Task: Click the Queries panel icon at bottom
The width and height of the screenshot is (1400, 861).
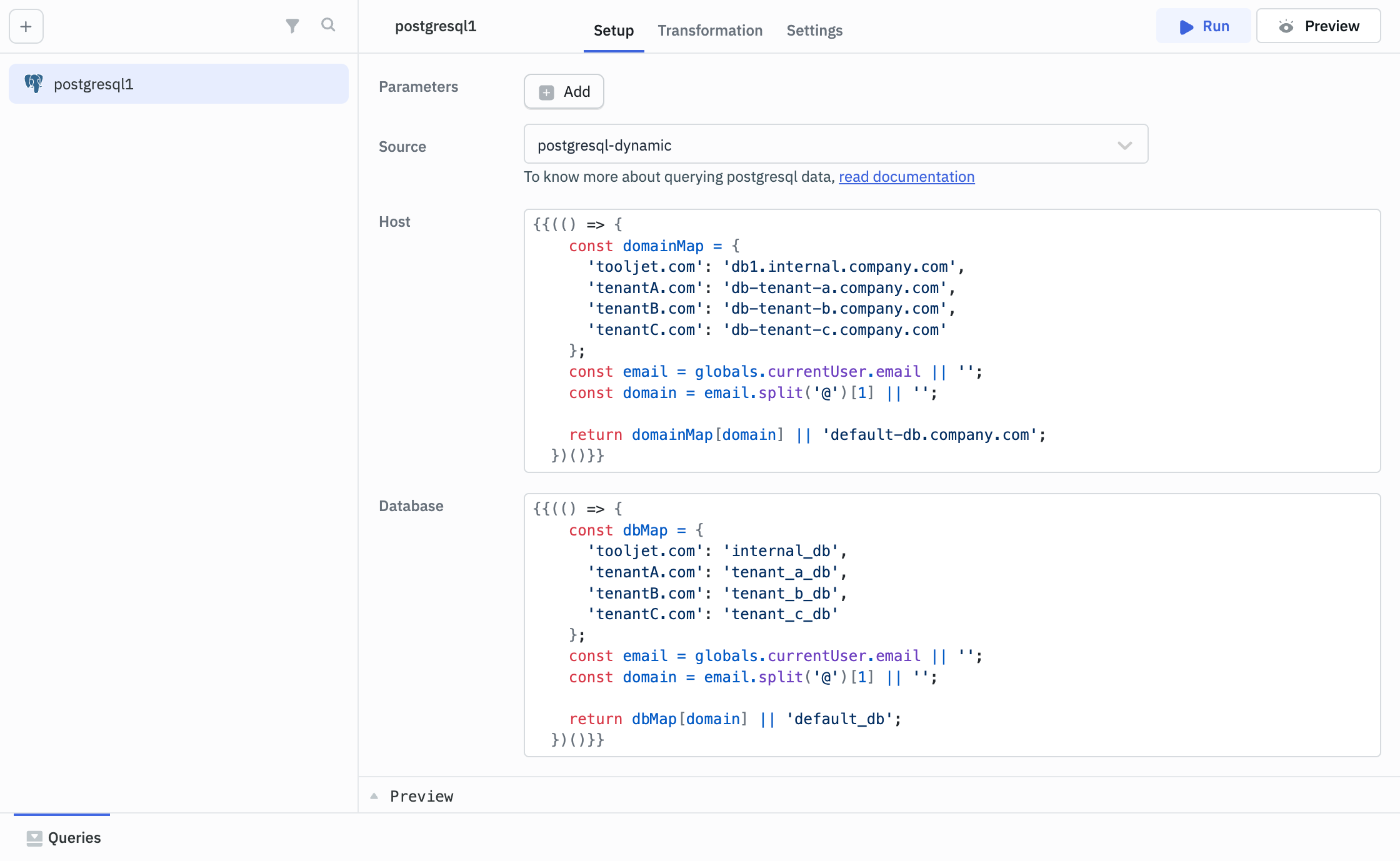Action: pyautogui.click(x=34, y=838)
